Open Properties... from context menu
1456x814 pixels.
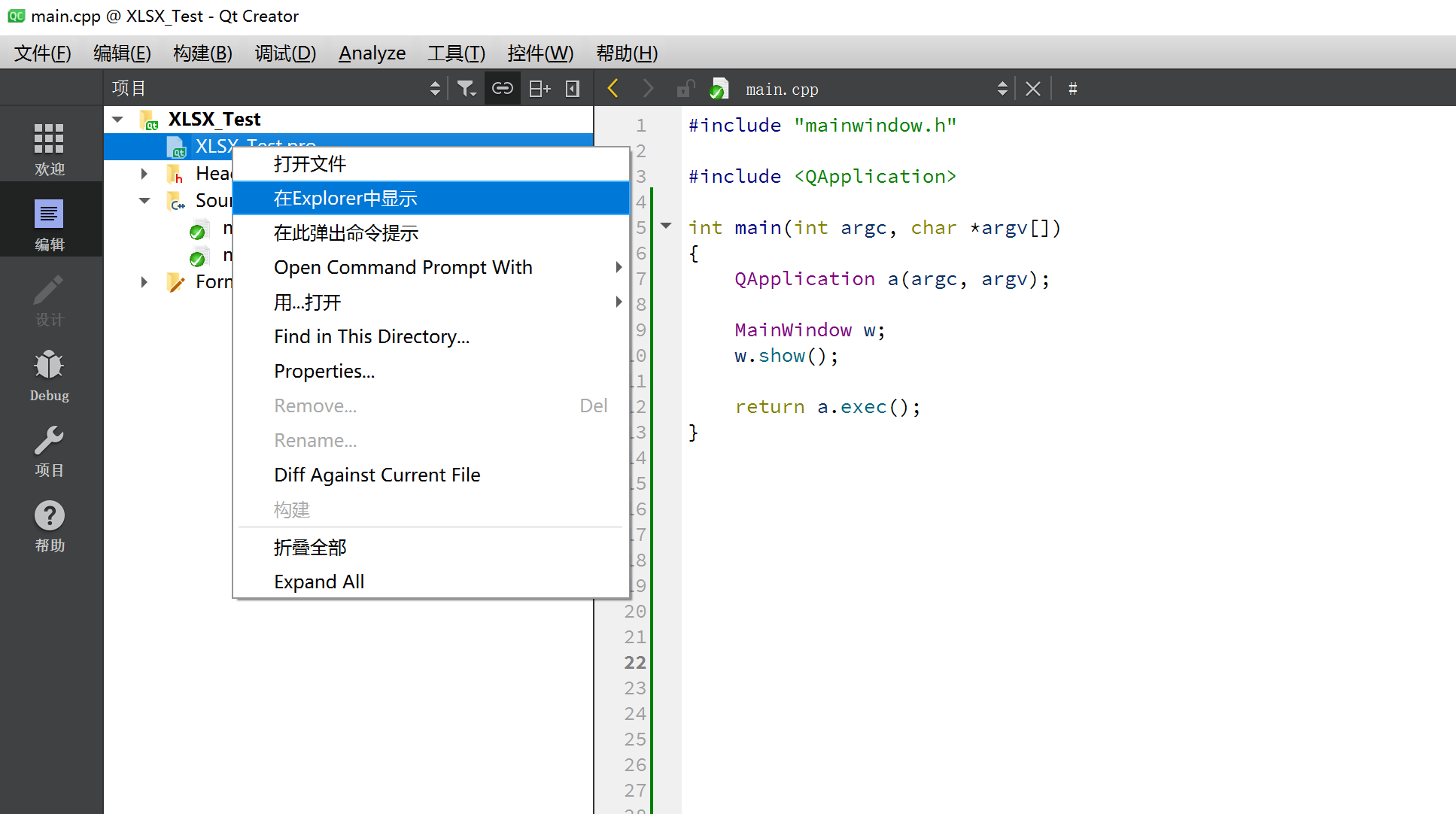431,372
